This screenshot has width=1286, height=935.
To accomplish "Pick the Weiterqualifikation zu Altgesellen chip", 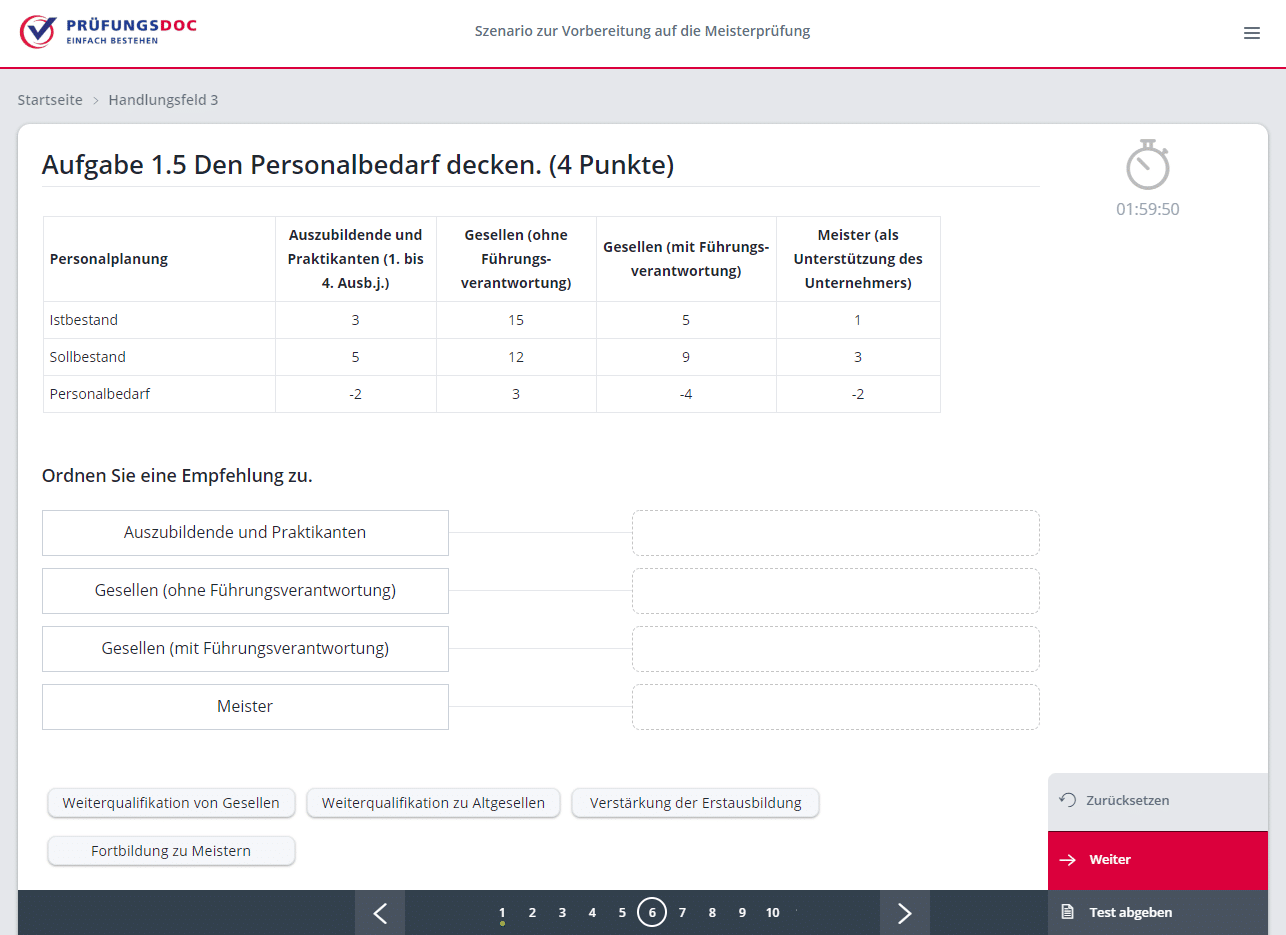I will click(433, 803).
